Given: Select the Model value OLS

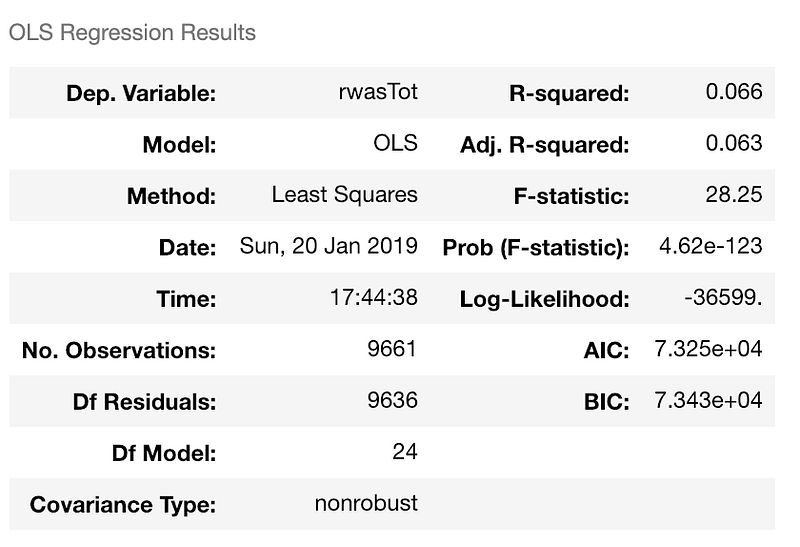Looking at the screenshot, I should click(x=393, y=144).
